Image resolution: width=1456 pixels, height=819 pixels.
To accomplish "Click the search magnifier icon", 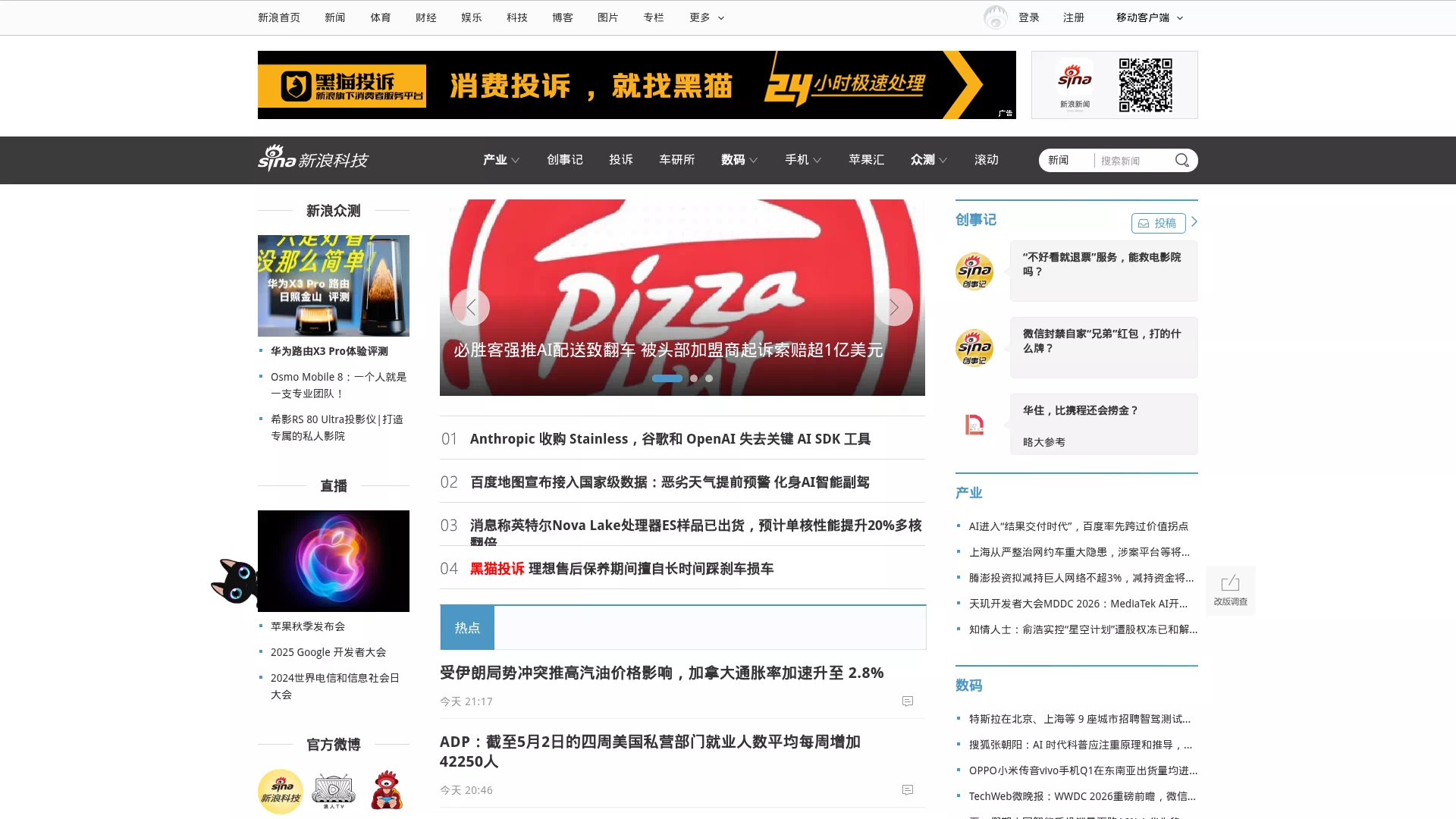I will [x=1181, y=160].
